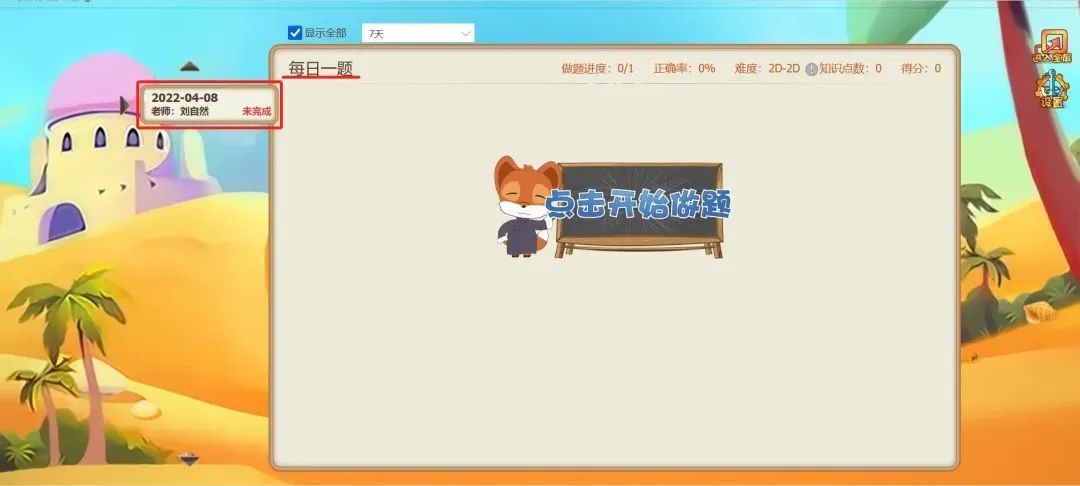Click the info icon beside 知识点数

point(811,69)
